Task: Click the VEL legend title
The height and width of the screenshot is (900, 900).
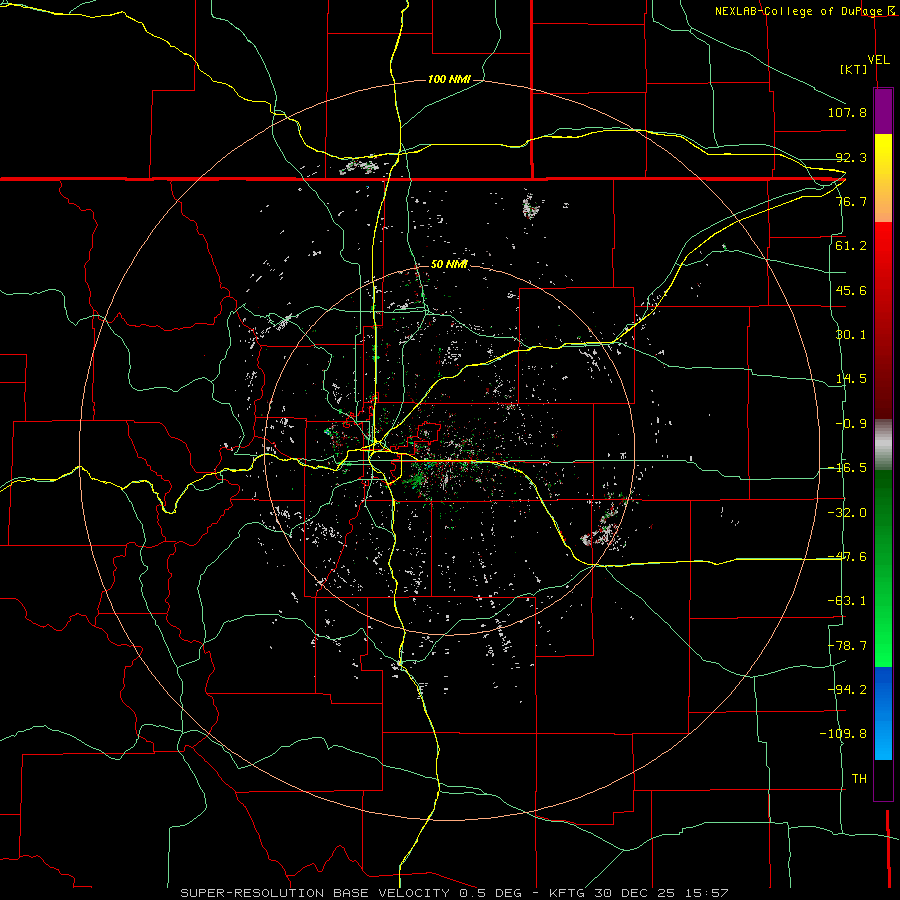Action: pyautogui.click(x=878, y=60)
